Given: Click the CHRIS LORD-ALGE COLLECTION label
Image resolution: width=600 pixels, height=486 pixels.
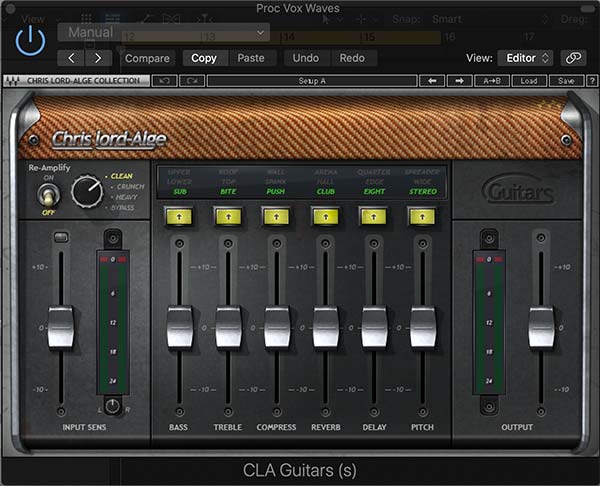Looking at the screenshot, I should point(83,81).
